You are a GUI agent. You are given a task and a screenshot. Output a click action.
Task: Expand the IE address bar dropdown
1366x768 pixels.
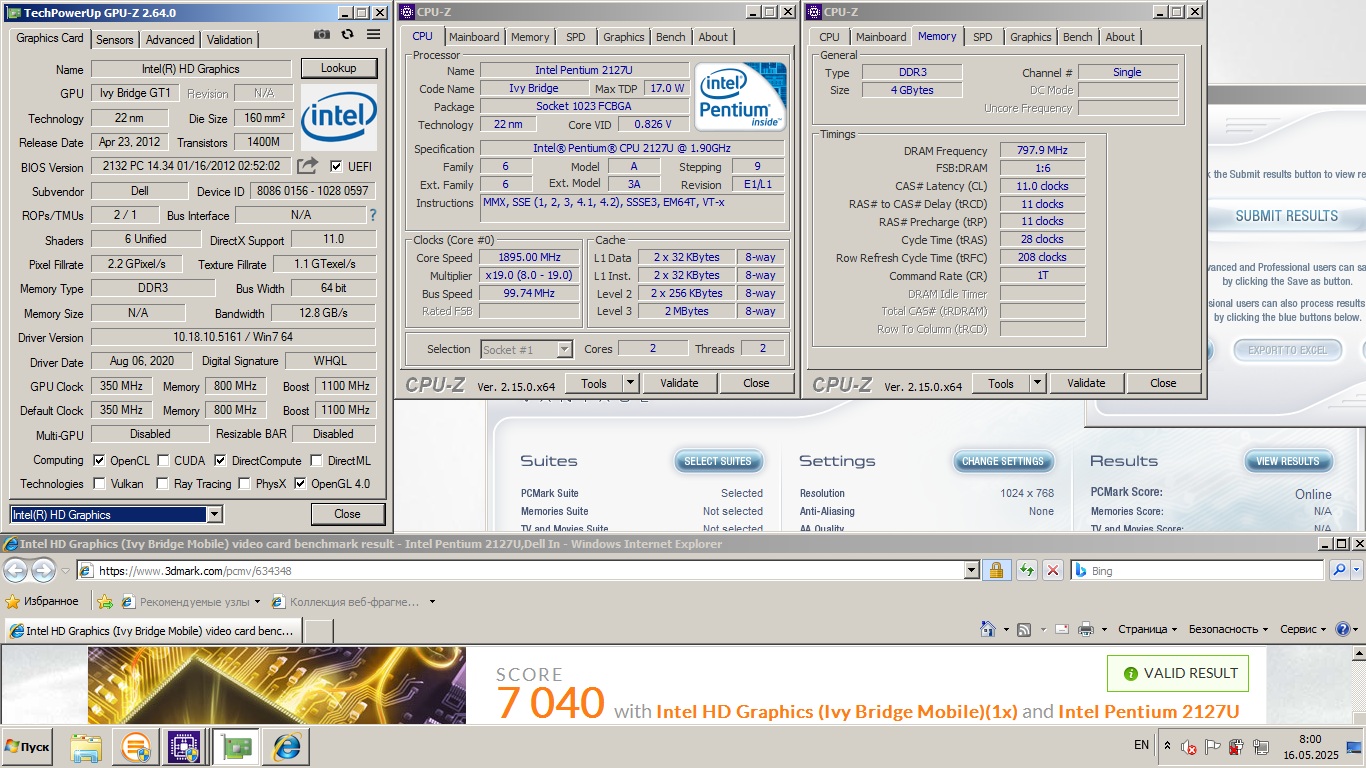point(971,570)
